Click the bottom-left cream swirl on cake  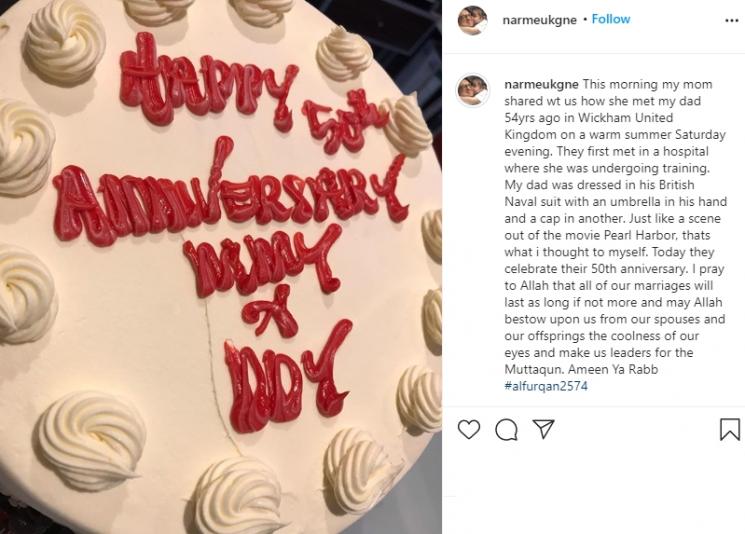pyautogui.click(x=90, y=439)
